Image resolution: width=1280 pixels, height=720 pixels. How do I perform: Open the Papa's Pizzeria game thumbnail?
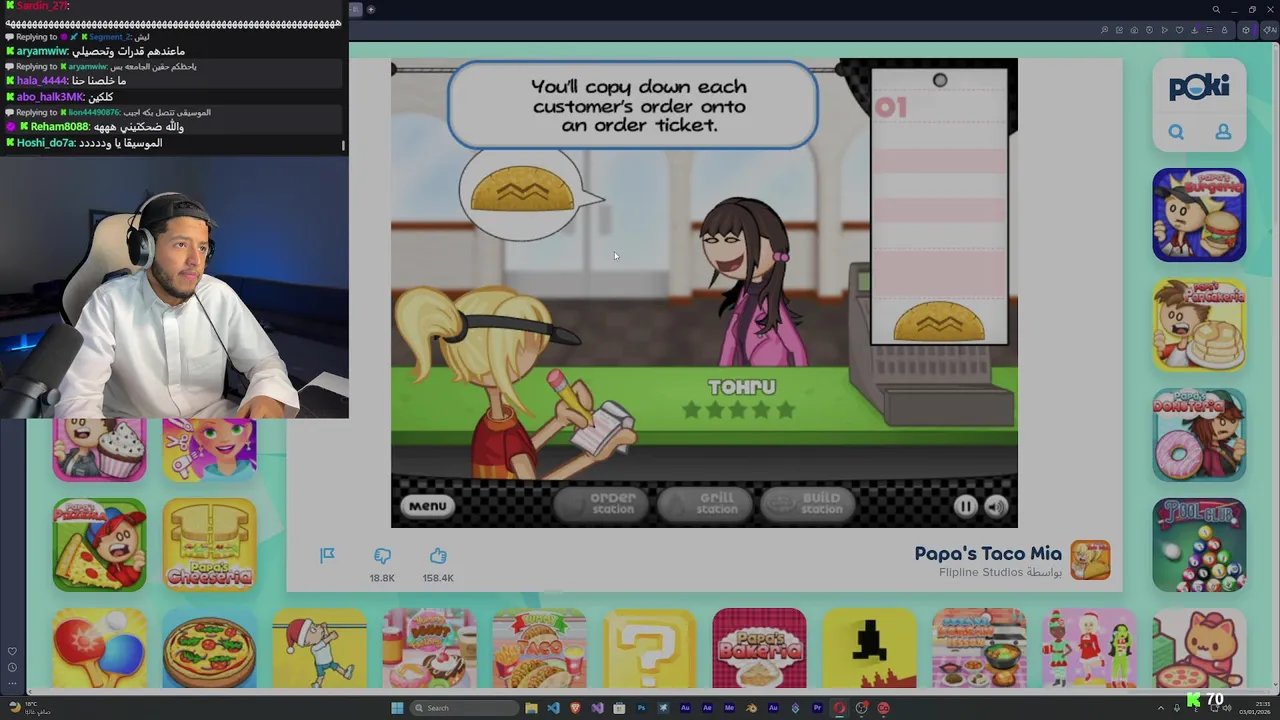(99, 545)
